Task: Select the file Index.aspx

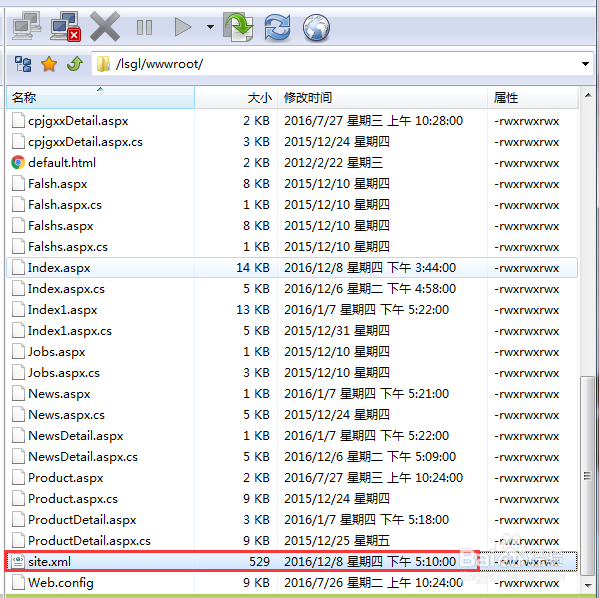Action: (x=292, y=267)
